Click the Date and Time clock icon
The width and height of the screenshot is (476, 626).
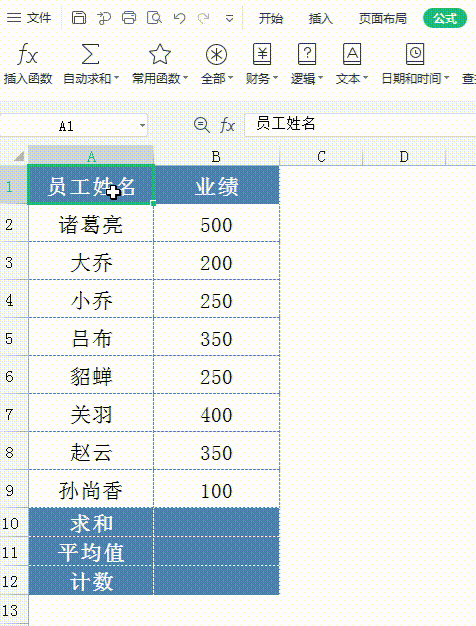(x=415, y=54)
